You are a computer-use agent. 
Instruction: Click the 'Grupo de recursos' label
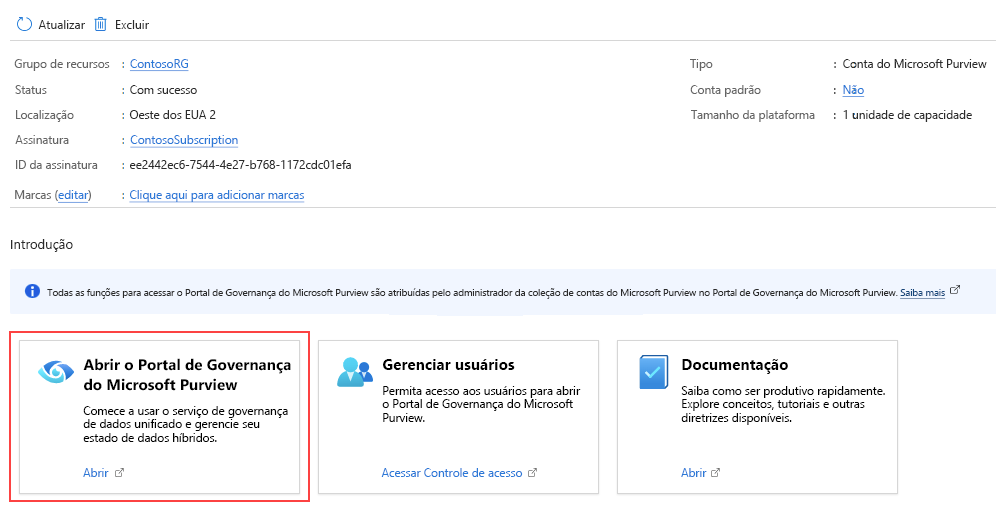pos(62,64)
